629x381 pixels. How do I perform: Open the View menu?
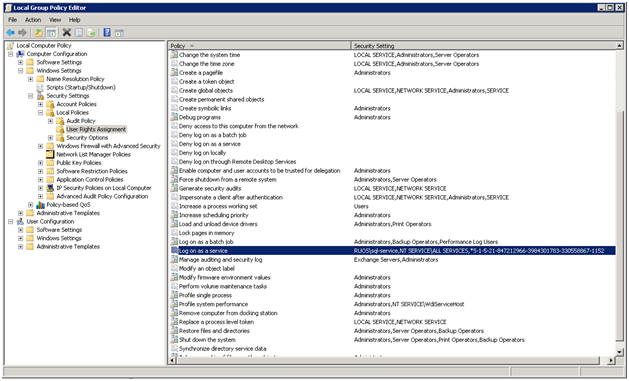click(55, 20)
